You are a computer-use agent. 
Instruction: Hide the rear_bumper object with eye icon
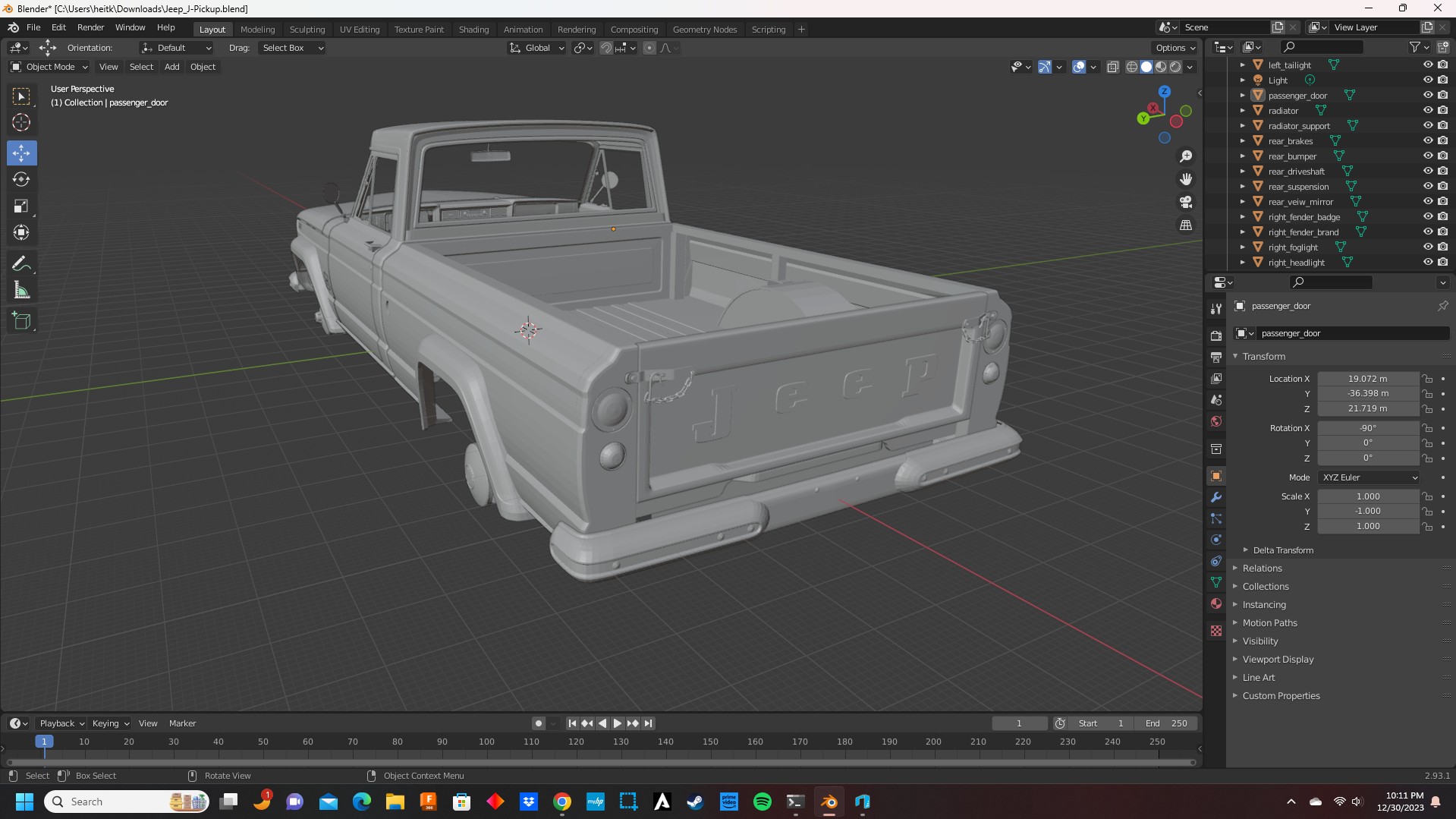(x=1427, y=156)
